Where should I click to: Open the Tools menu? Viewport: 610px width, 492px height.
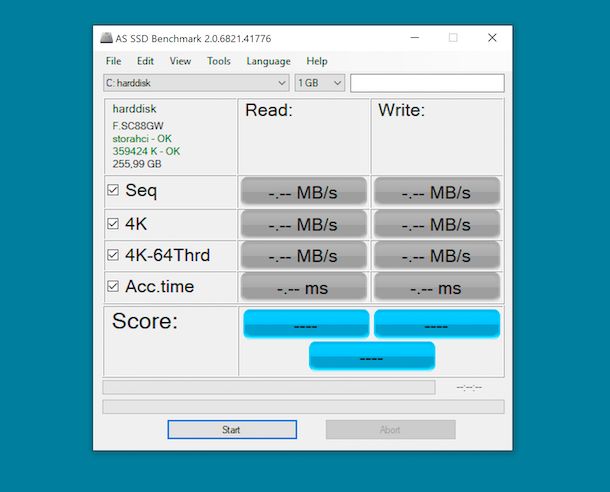(x=219, y=61)
